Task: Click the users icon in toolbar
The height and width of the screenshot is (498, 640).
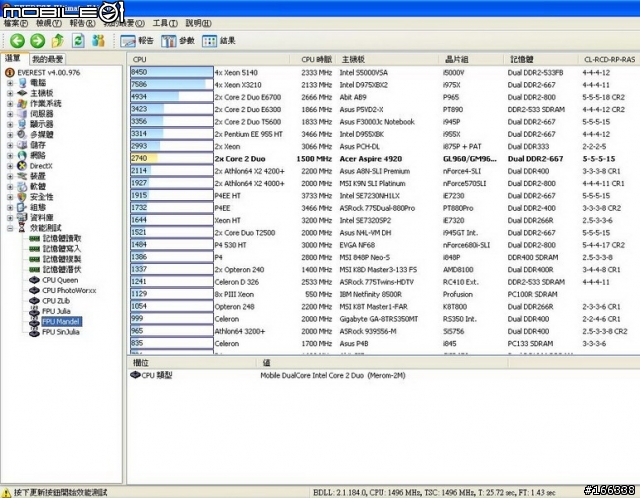Action: [x=98, y=40]
